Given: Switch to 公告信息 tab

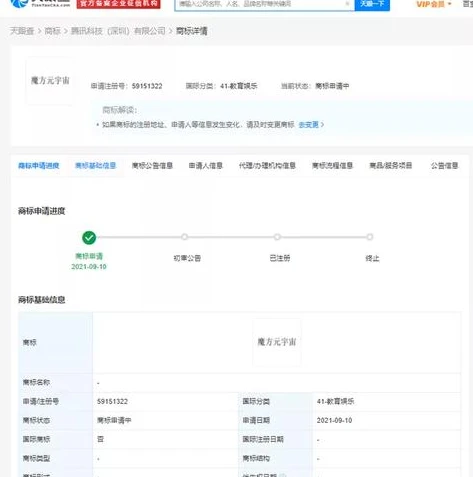Looking at the screenshot, I should (444, 166).
